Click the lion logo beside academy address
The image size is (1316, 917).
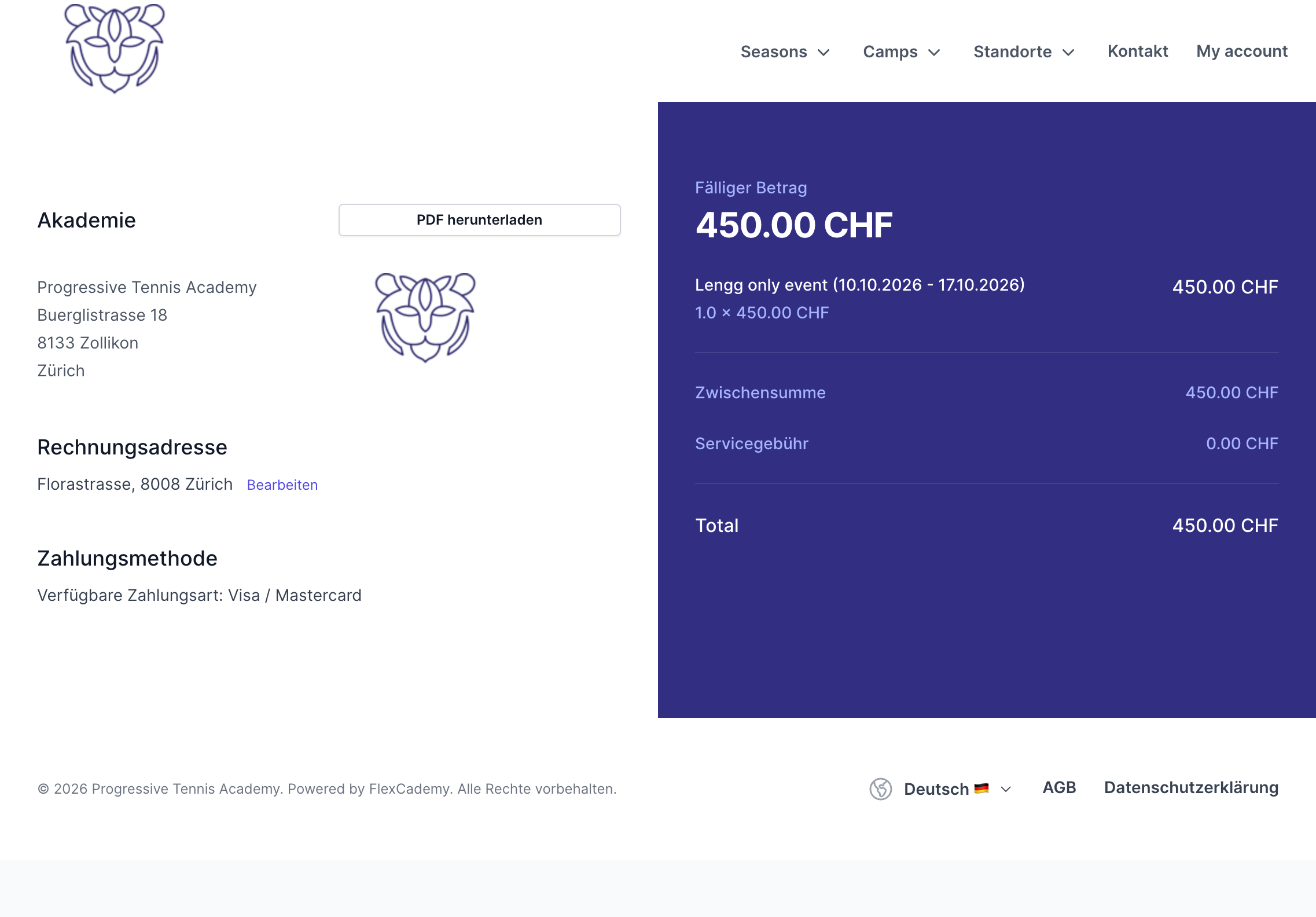[x=425, y=318]
